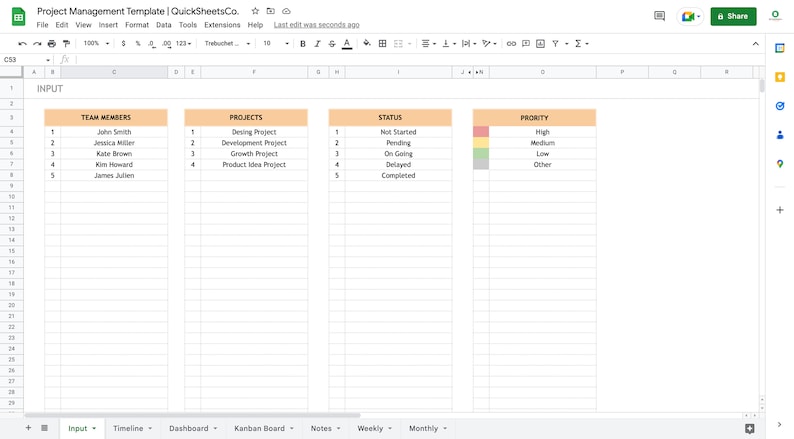
Task: Open the zoom 100% dropdown
Action: point(96,44)
